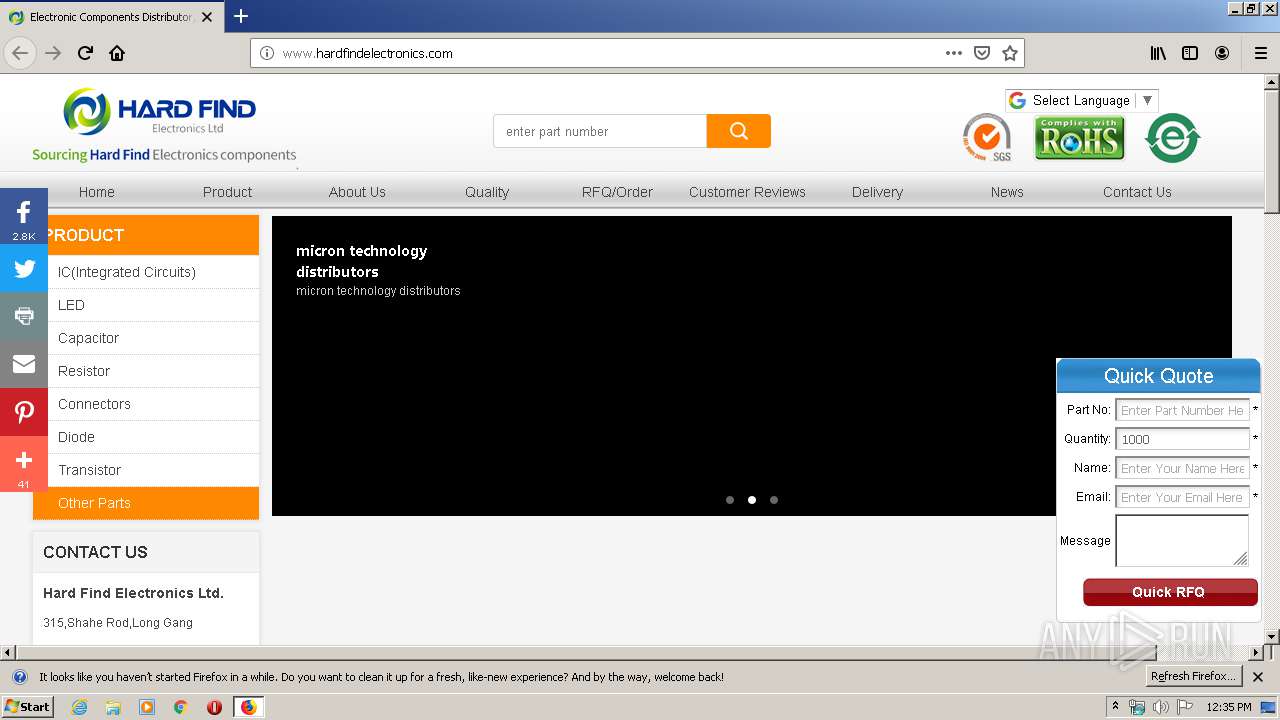Open the SGS certification badge
This screenshot has width=1280, height=720.
[x=987, y=137]
